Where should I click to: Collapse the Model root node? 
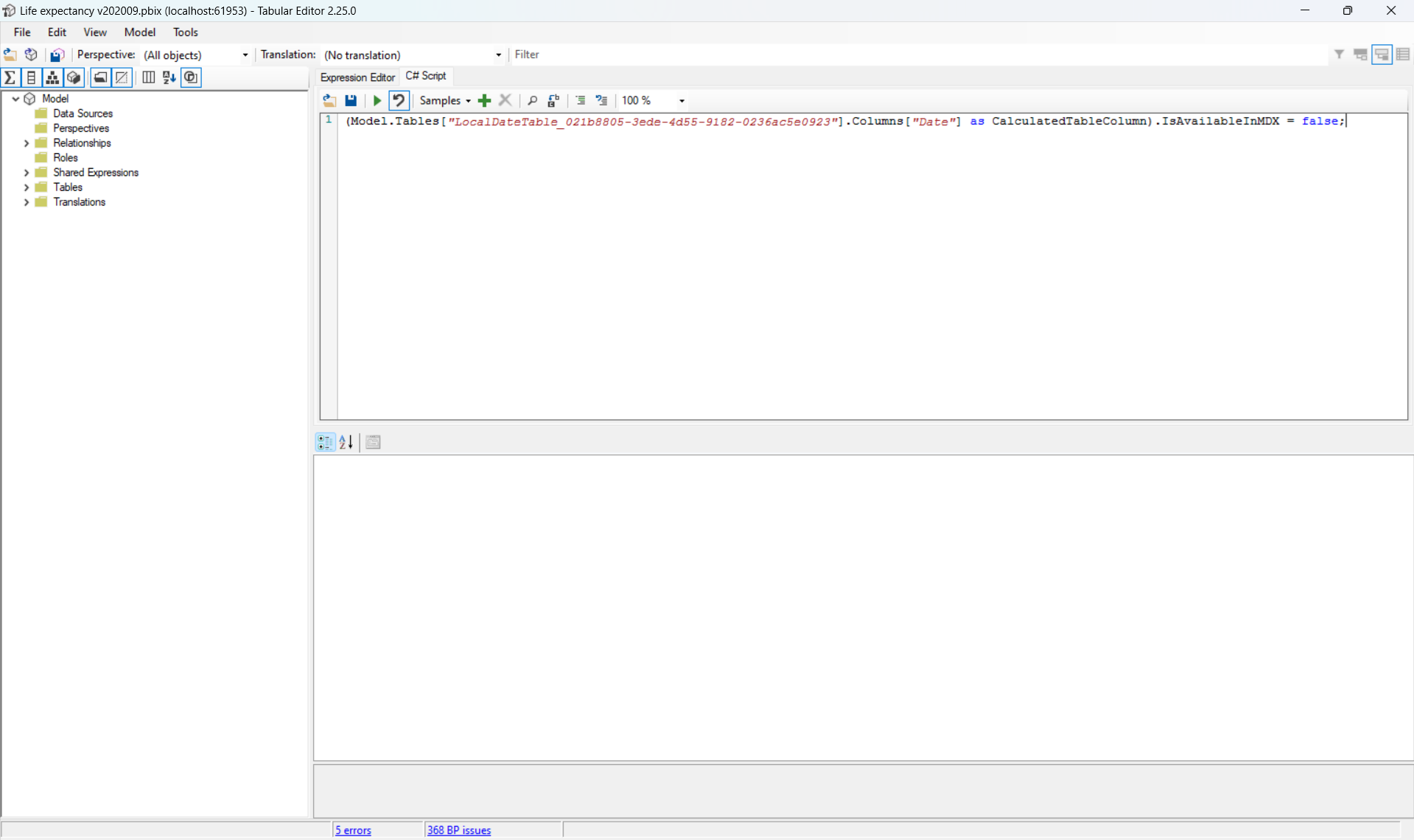tap(15, 98)
